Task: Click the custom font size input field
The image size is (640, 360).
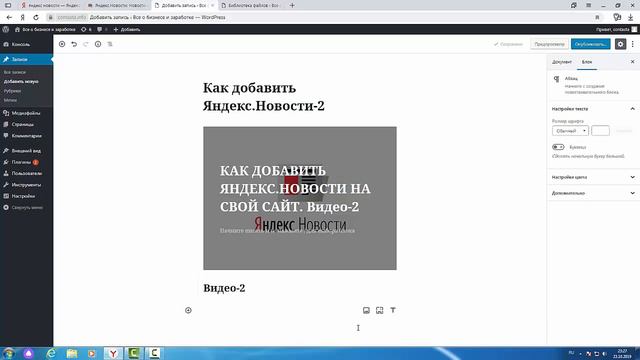Action: 600,131
